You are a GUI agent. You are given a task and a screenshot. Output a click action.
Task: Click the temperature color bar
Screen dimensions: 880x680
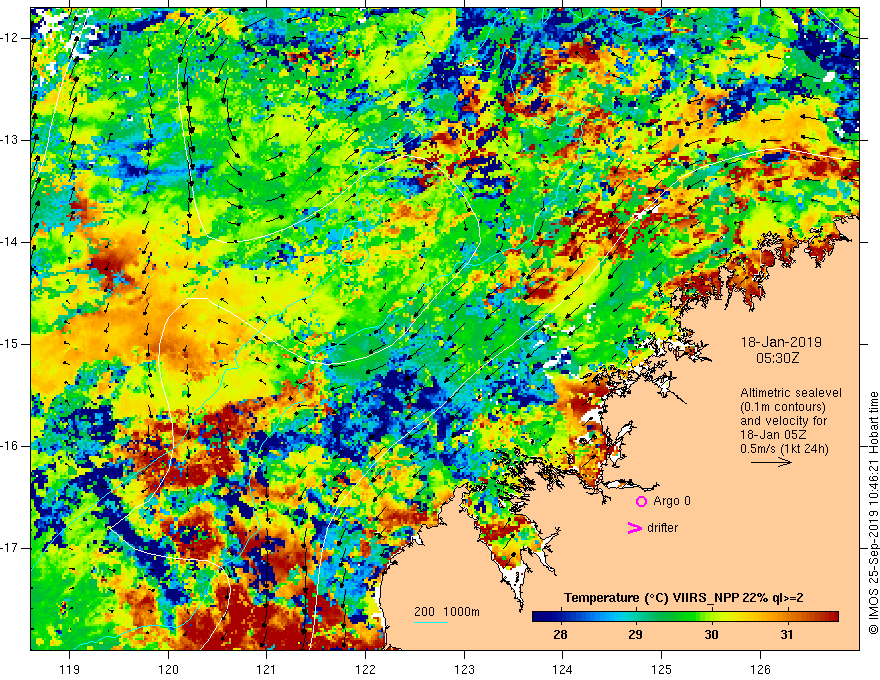(x=685, y=617)
